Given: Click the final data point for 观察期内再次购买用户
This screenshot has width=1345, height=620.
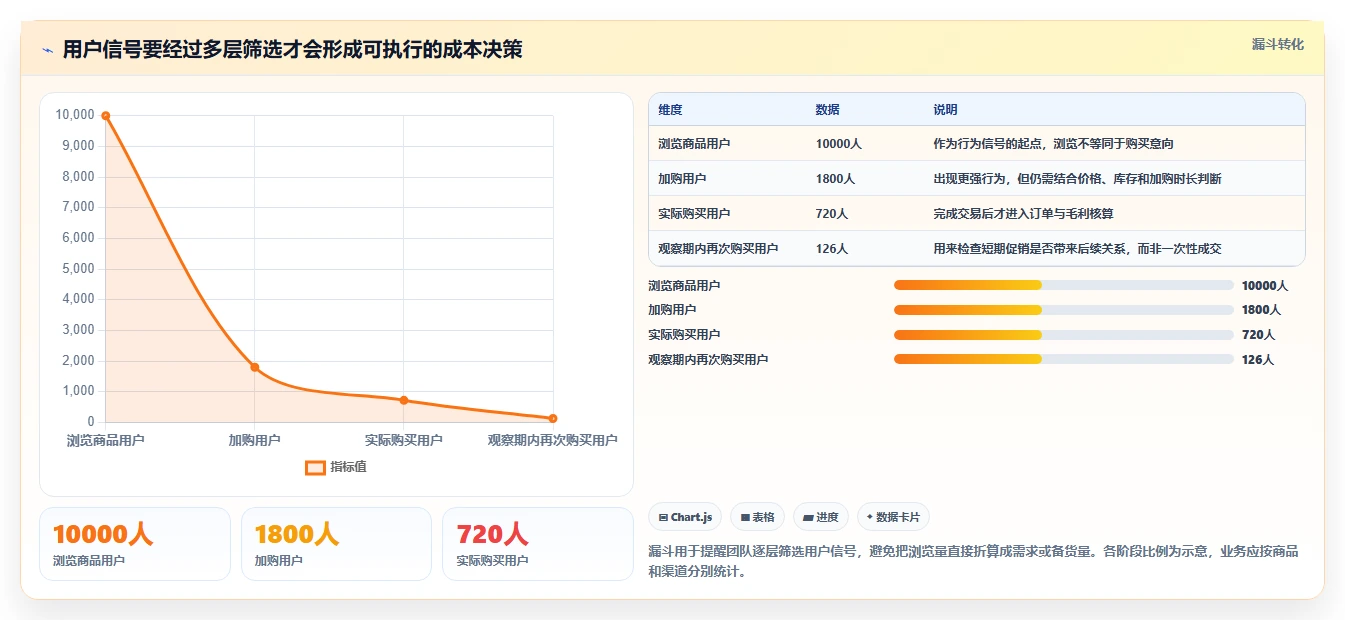Looking at the screenshot, I should (x=553, y=418).
